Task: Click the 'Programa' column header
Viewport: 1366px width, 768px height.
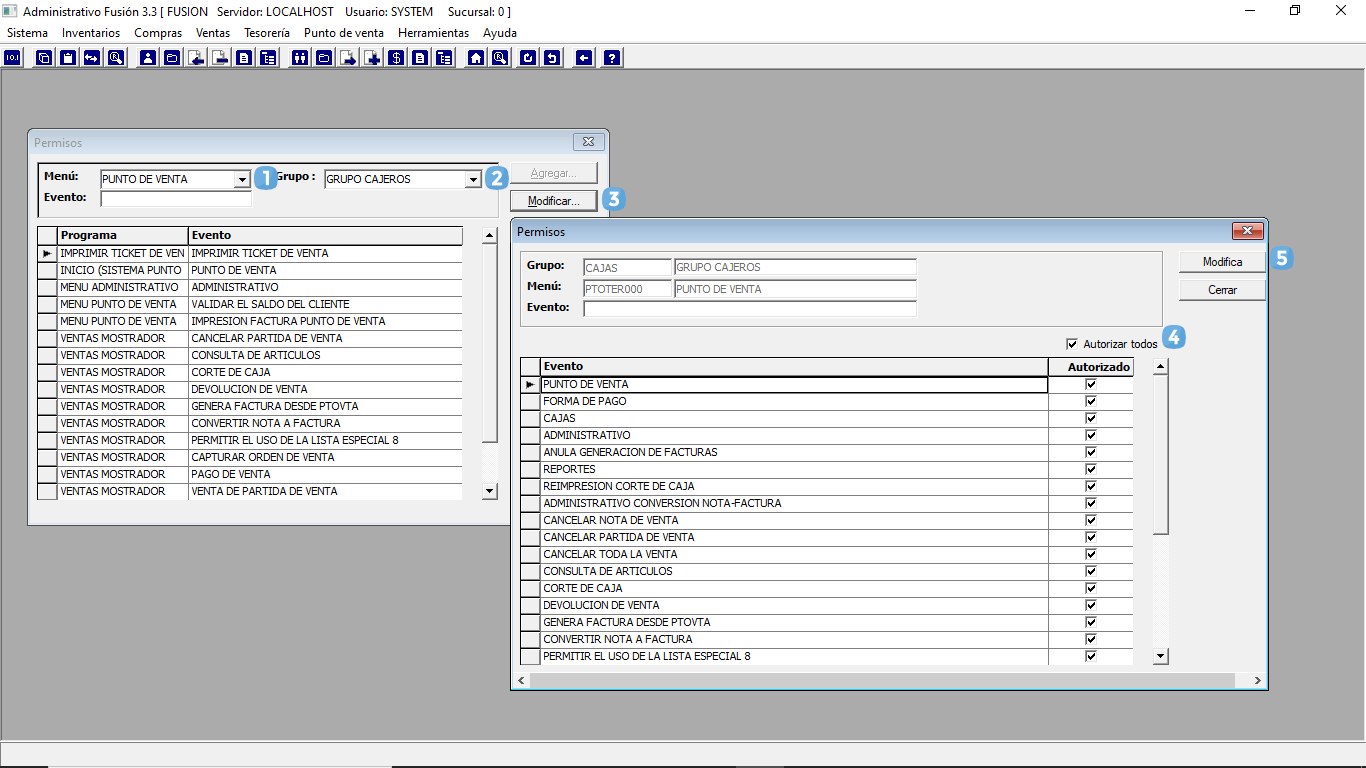Action: (x=122, y=235)
